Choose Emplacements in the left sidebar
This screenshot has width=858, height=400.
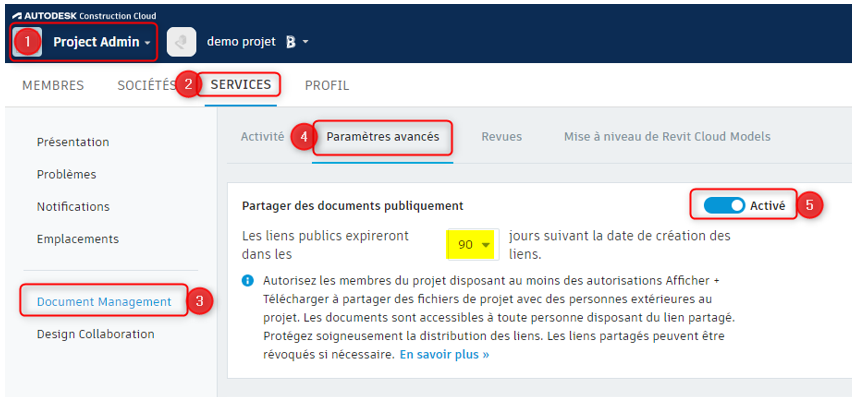[x=77, y=239]
